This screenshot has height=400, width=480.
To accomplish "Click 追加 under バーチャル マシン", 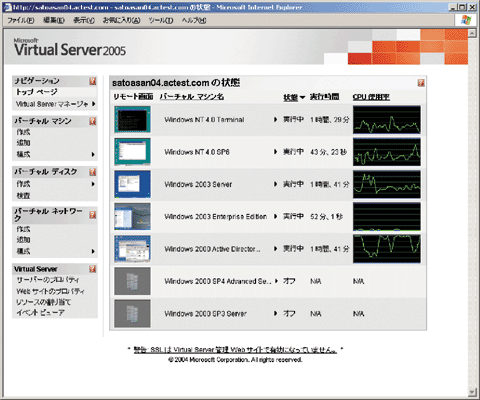I will (23, 143).
